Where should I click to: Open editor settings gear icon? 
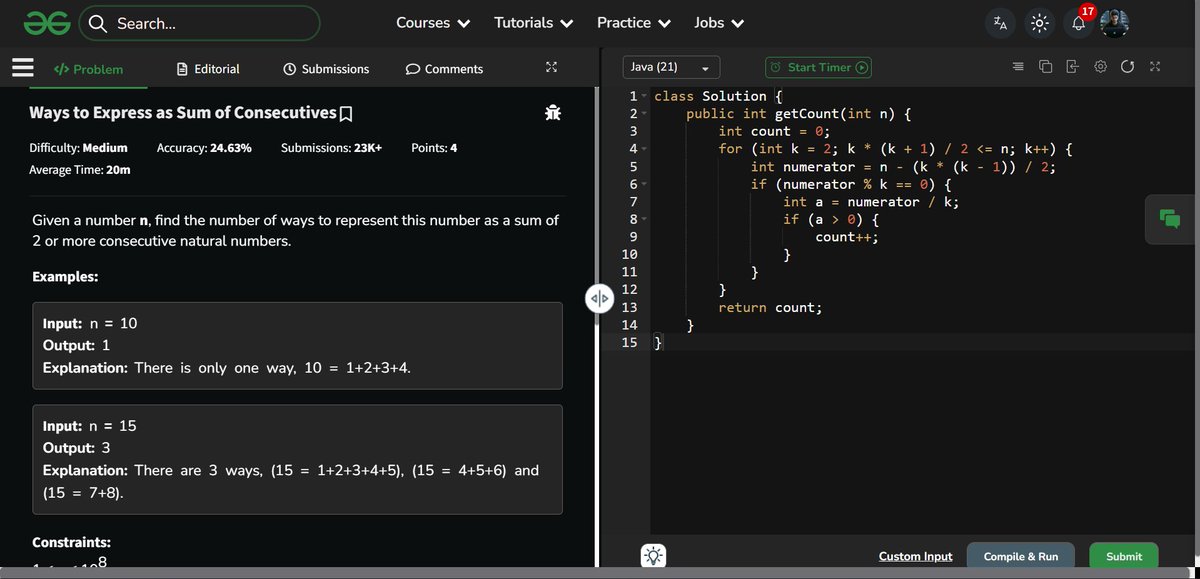pos(1101,67)
